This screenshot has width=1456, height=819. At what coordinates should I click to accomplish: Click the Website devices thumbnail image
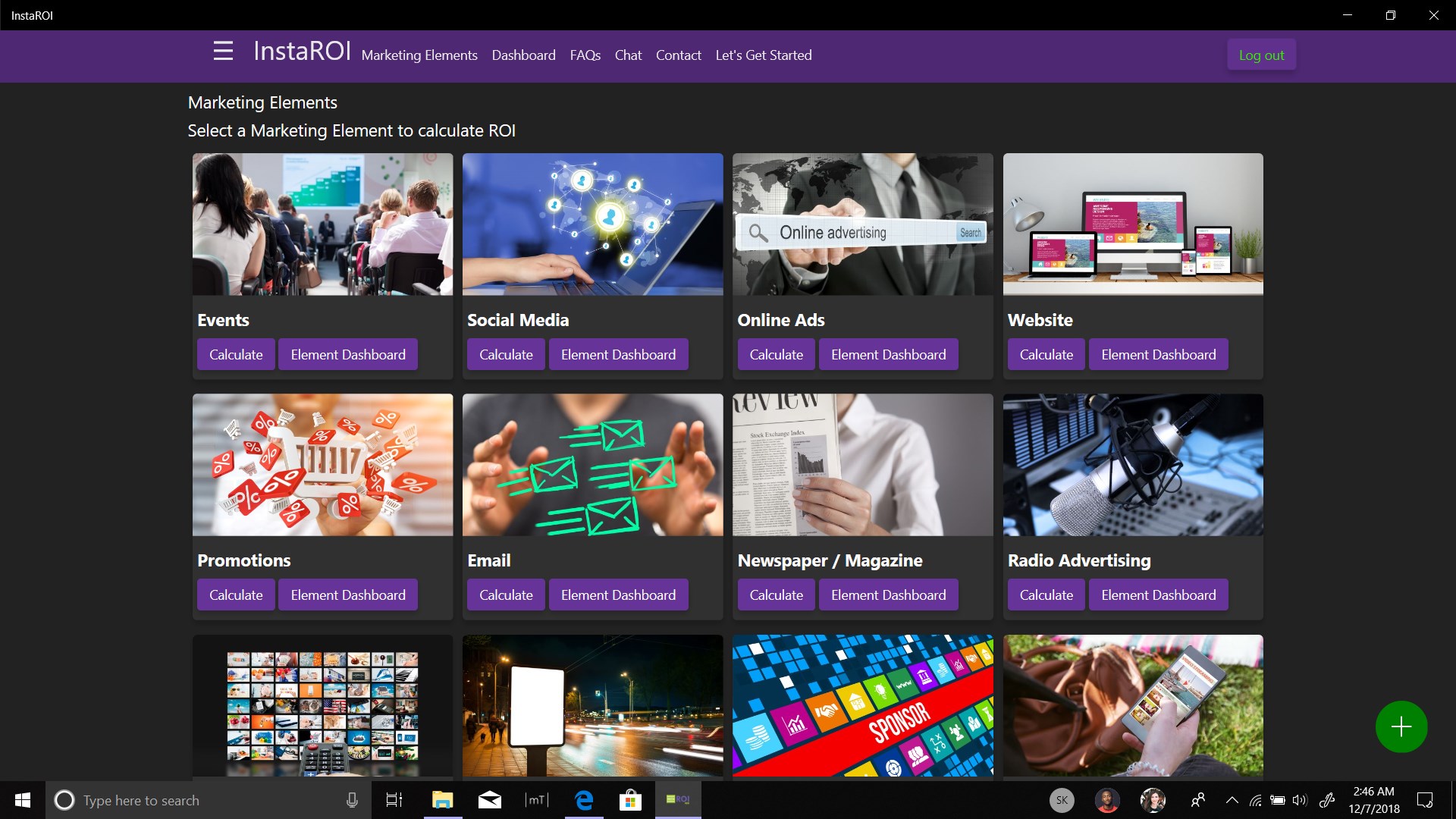click(x=1133, y=224)
